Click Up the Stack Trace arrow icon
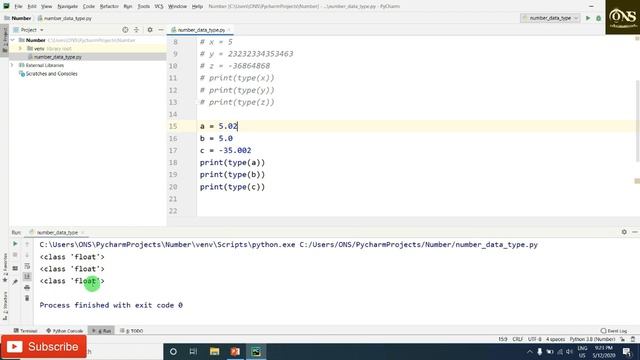 coord(27,244)
